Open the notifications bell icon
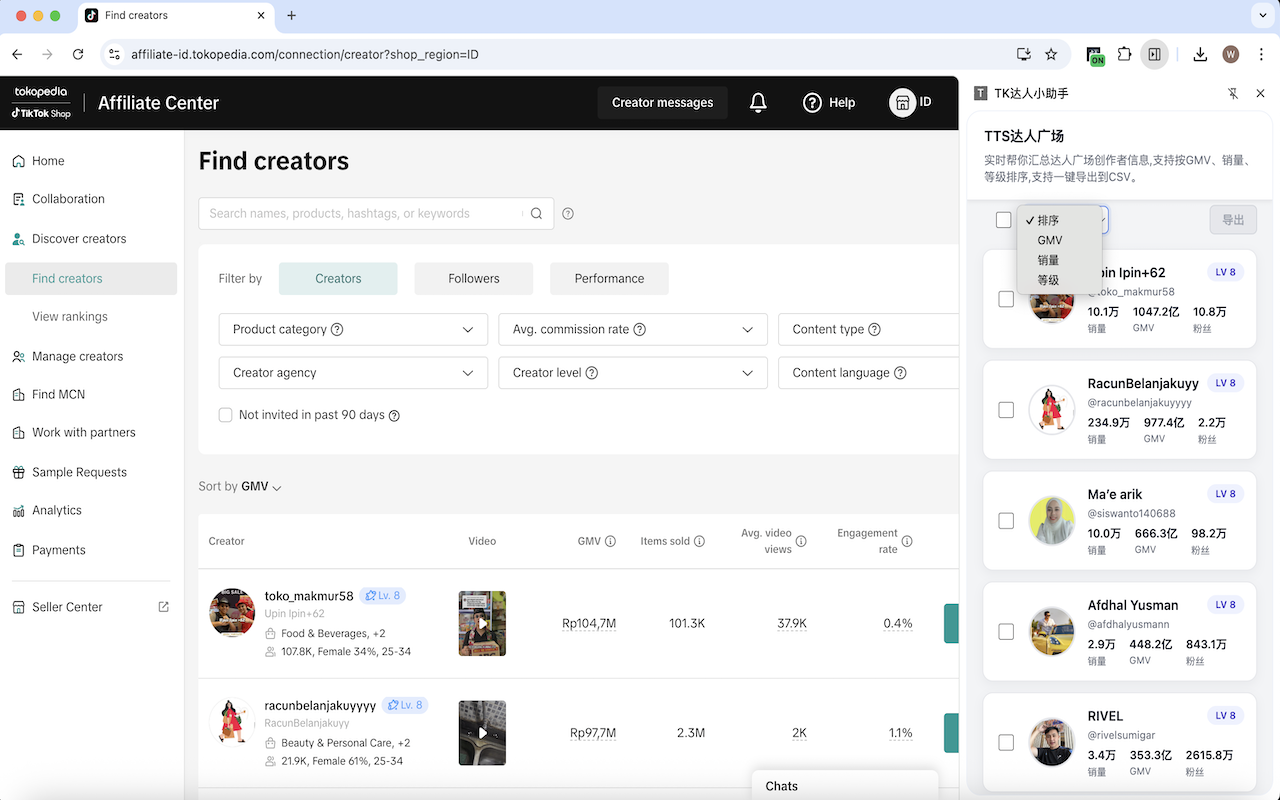Viewport: 1280px width, 800px height. tap(758, 102)
